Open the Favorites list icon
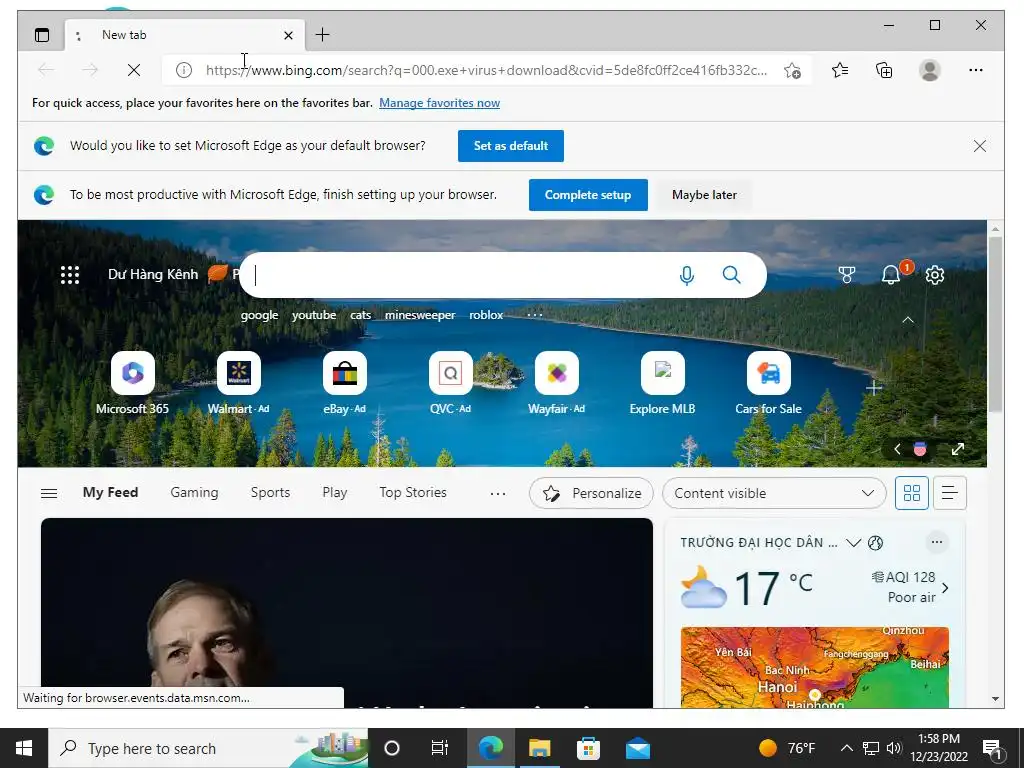The image size is (1024, 768). point(840,70)
